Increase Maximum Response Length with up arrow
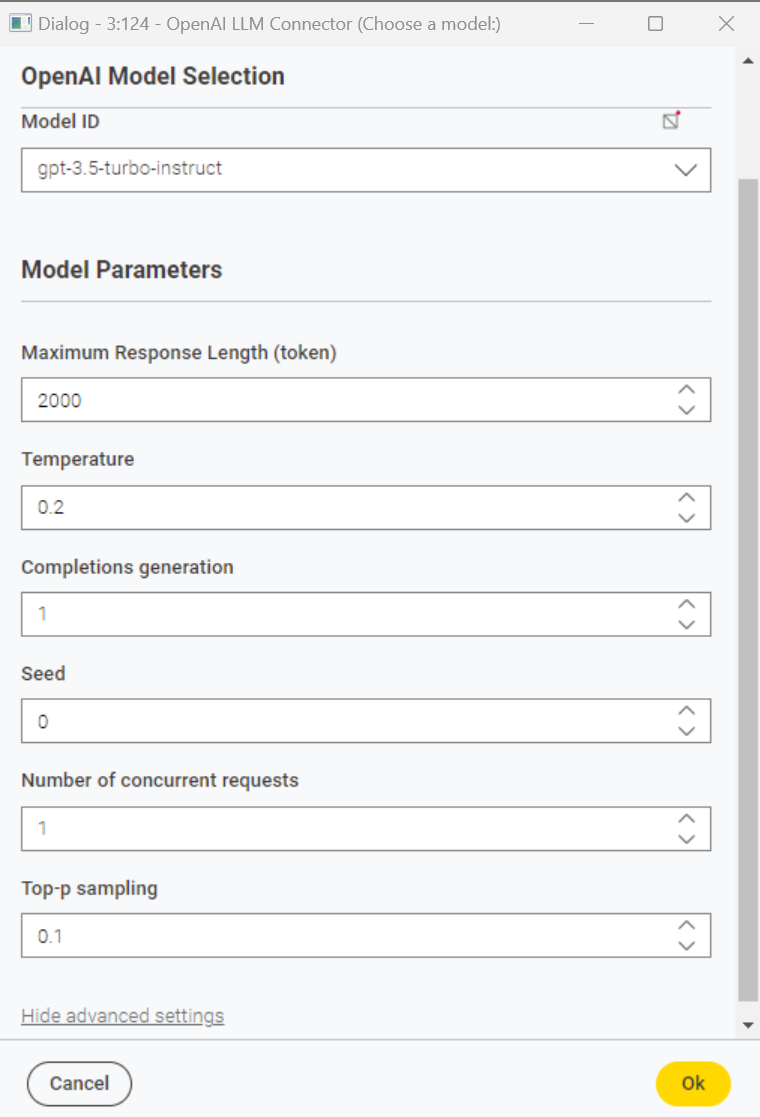This screenshot has width=760, height=1117. [687, 390]
